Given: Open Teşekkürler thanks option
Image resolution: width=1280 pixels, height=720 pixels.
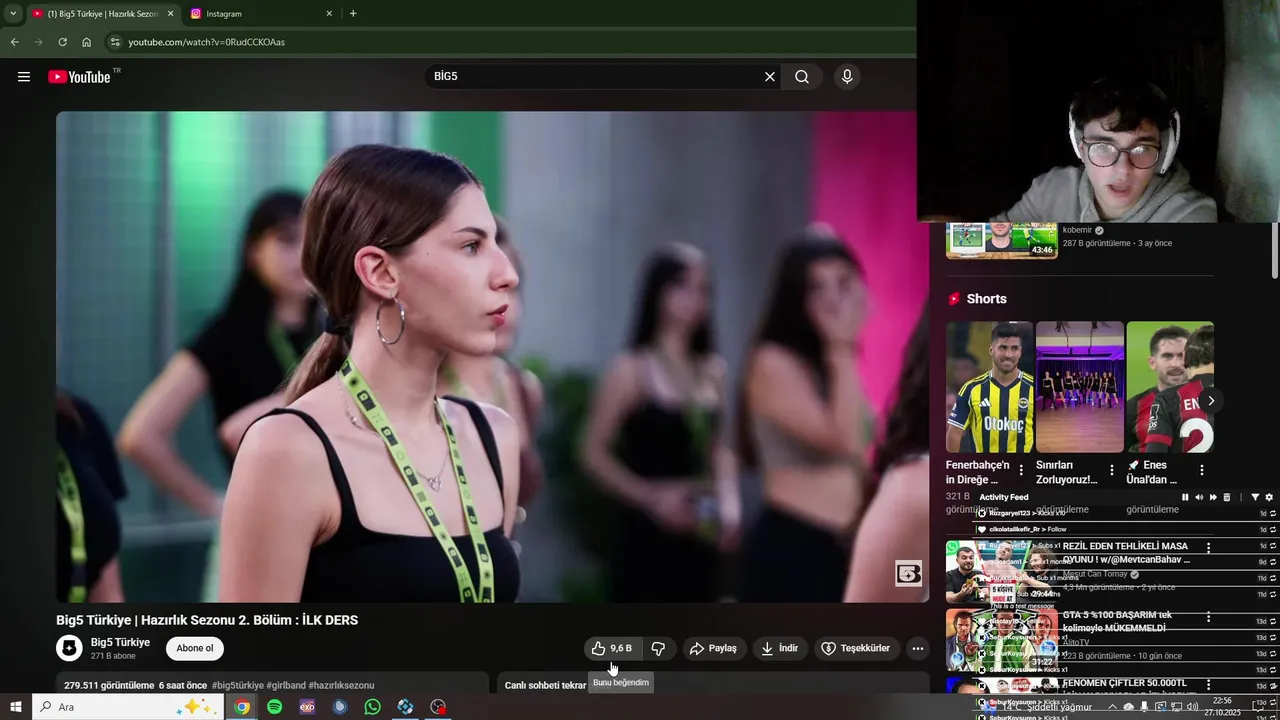Looking at the screenshot, I should click(x=857, y=648).
